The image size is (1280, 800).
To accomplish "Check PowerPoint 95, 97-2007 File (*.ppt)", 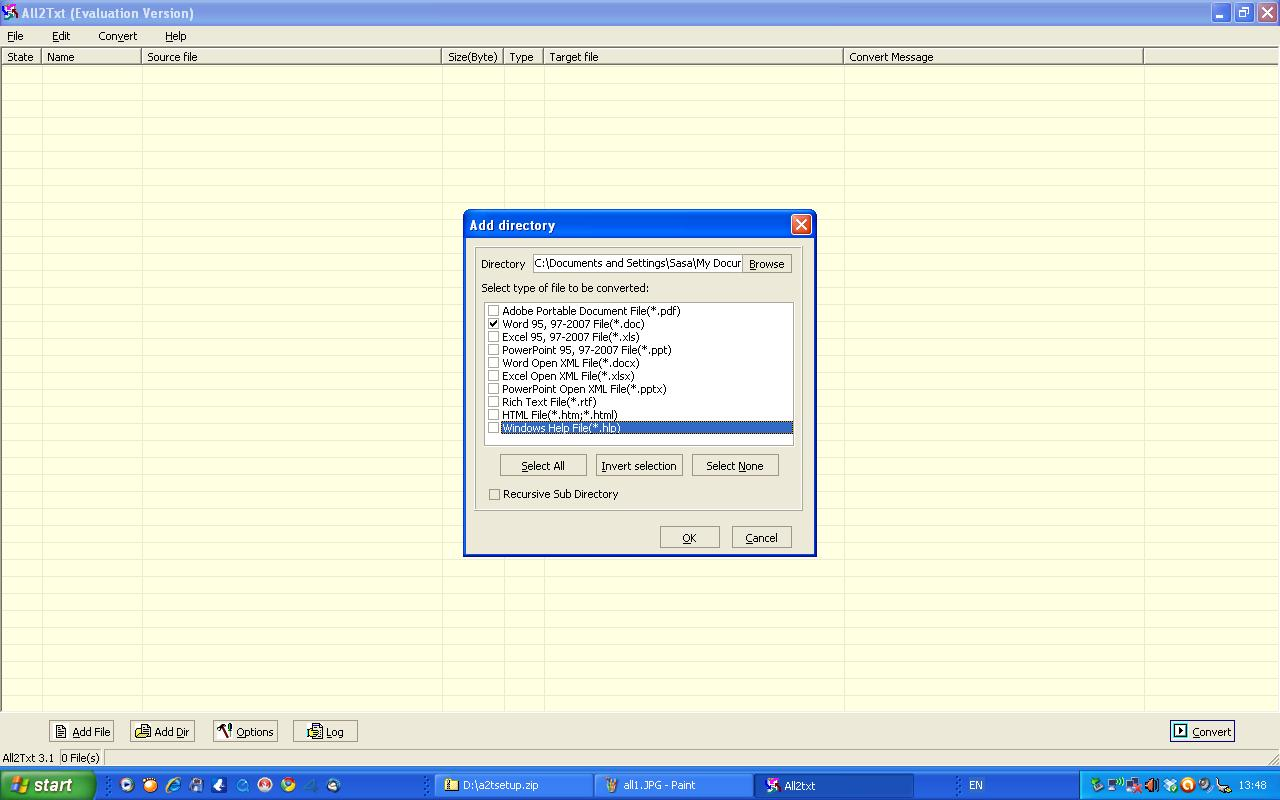I will coord(493,350).
